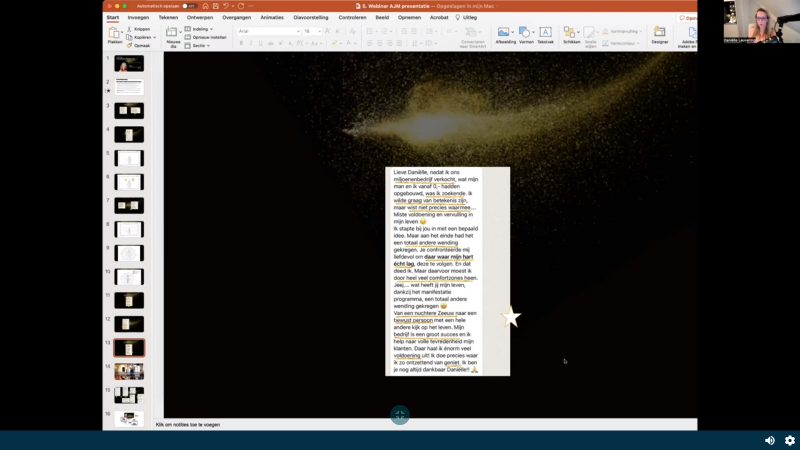
Task: Mute audio with the speaker icon
Action: (769, 440)
